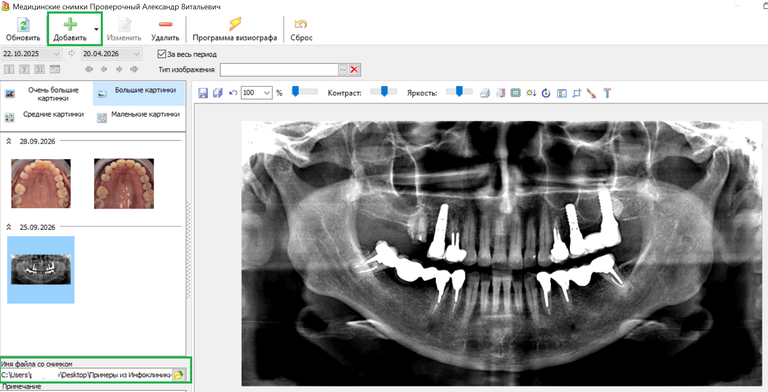The image size is (768, 392).
Task: Click the print icon in viewer toolbar
Action: (485, 93)
